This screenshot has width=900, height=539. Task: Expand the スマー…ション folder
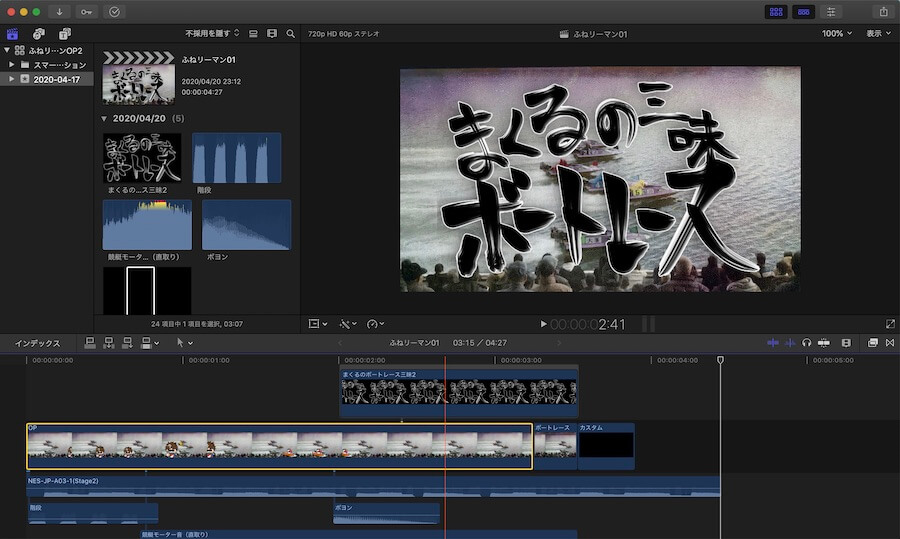(11, 64)
